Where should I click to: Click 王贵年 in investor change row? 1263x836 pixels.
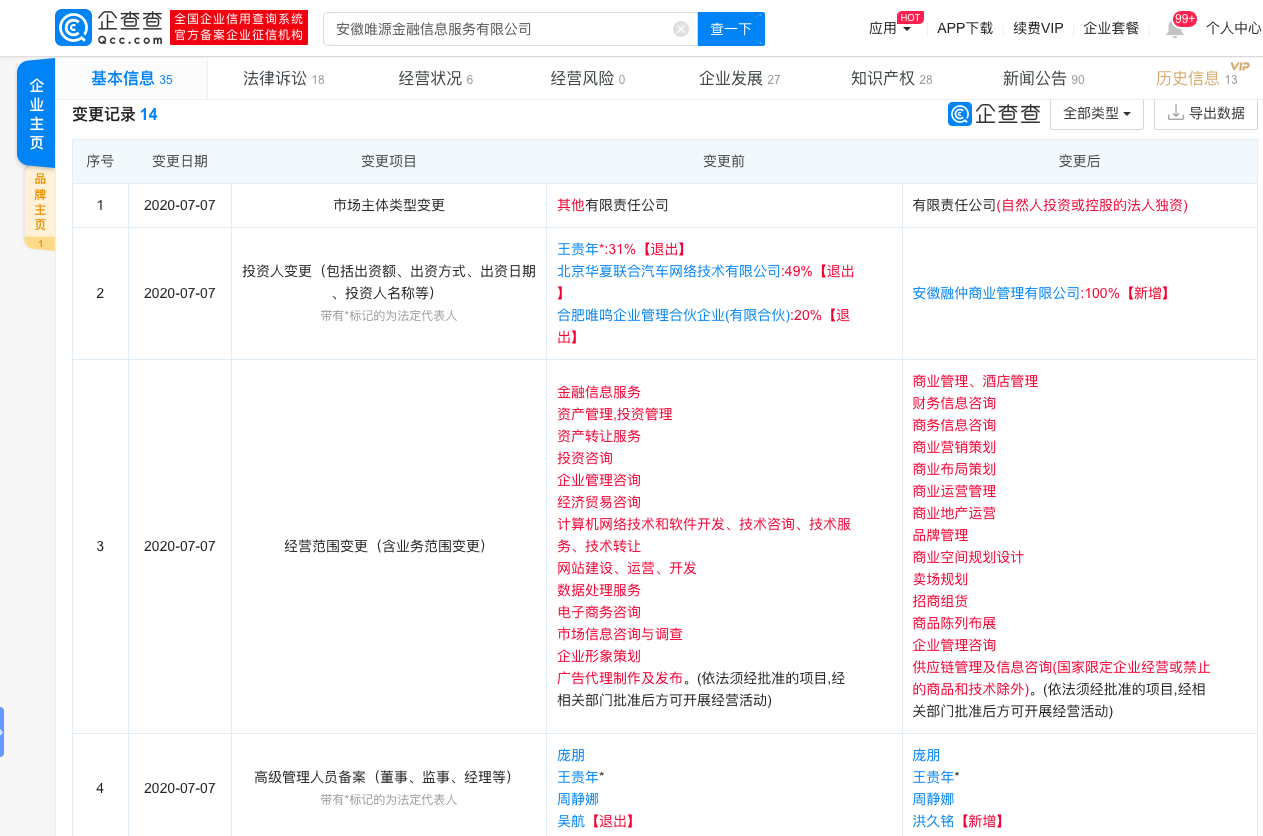[578, 249]
